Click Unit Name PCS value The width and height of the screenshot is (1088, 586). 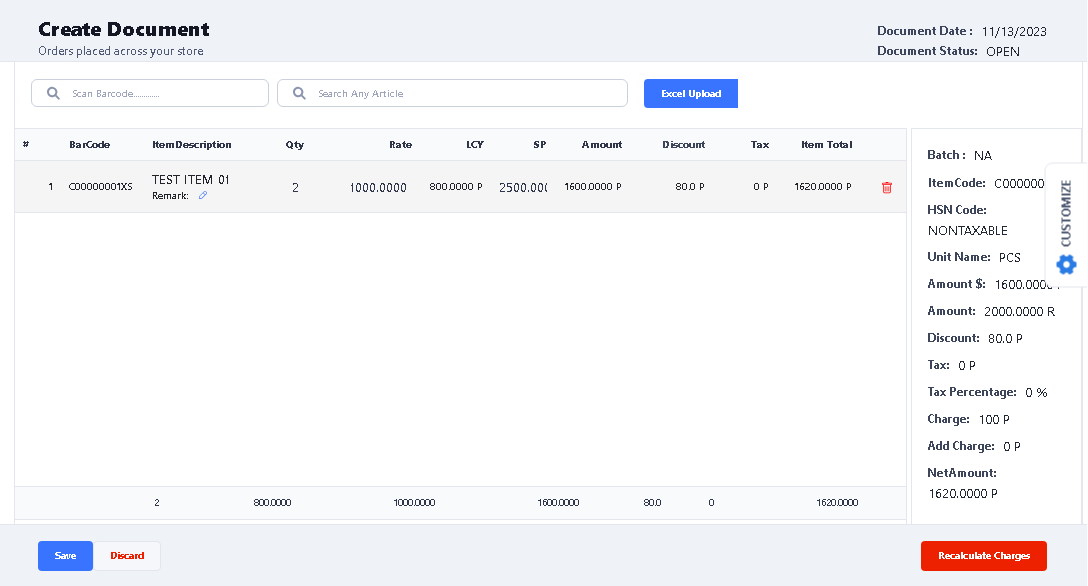1010,257
